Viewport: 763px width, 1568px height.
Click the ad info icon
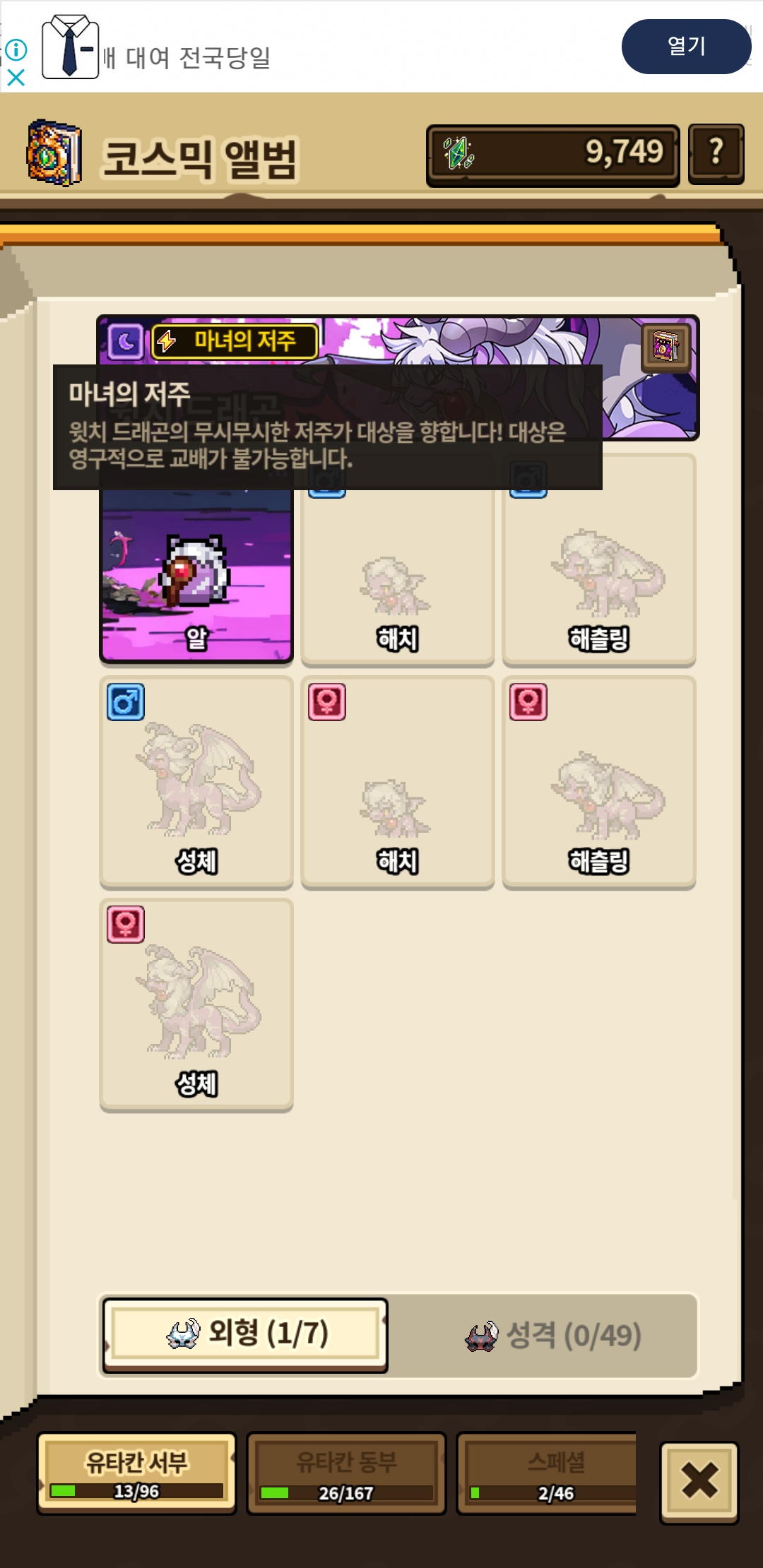pos(16,49)
